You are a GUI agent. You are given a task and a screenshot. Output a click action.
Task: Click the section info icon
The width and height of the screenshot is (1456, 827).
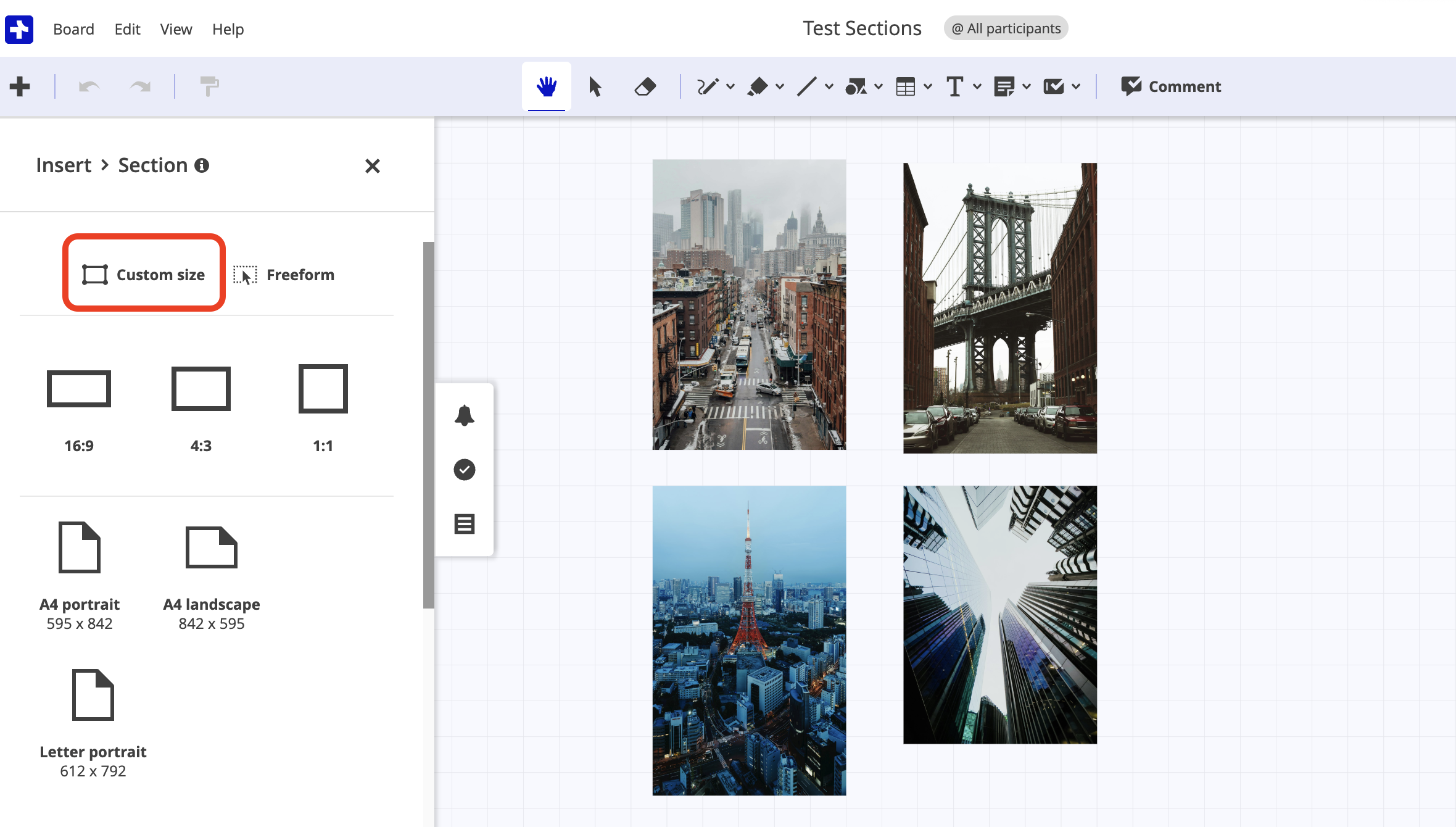202,165
